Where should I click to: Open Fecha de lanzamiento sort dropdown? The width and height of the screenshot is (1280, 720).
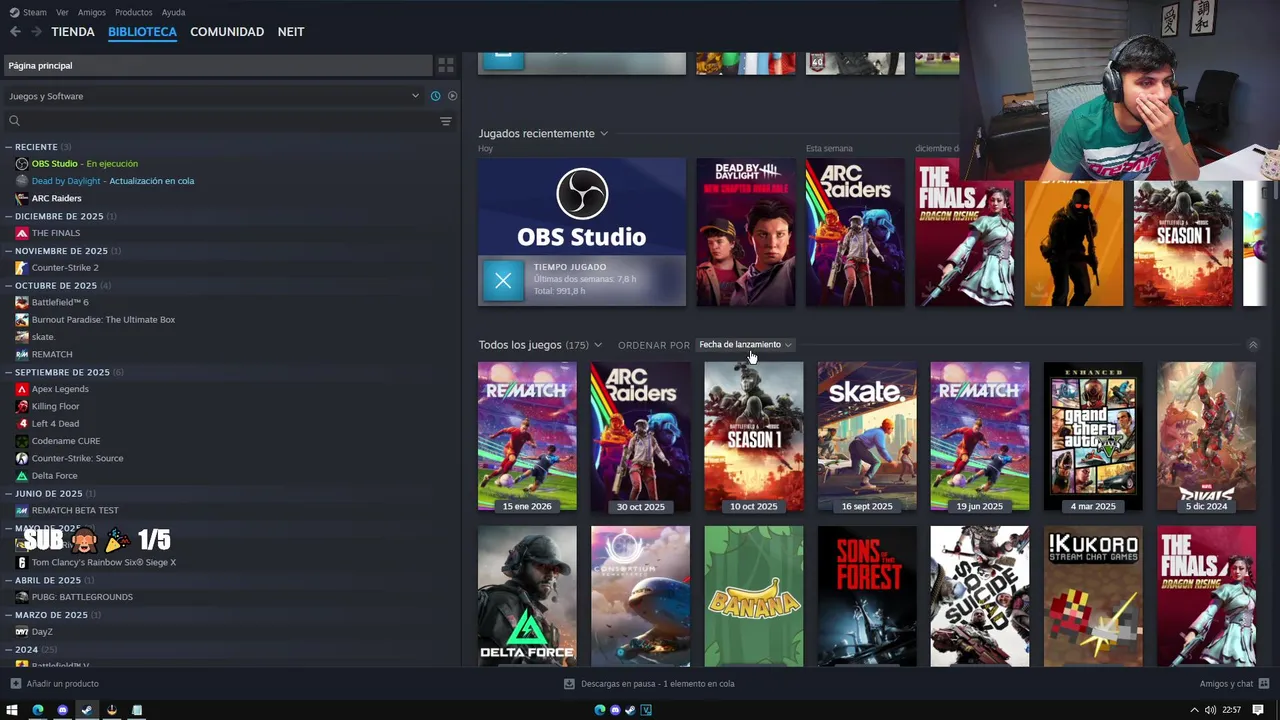745,345
